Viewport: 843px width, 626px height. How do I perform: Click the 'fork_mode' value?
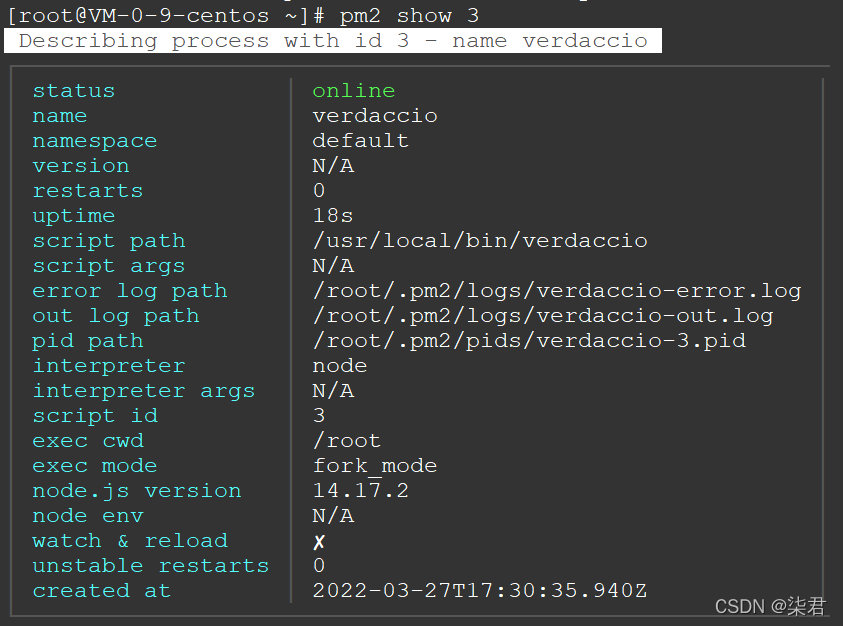click(375, 466)
